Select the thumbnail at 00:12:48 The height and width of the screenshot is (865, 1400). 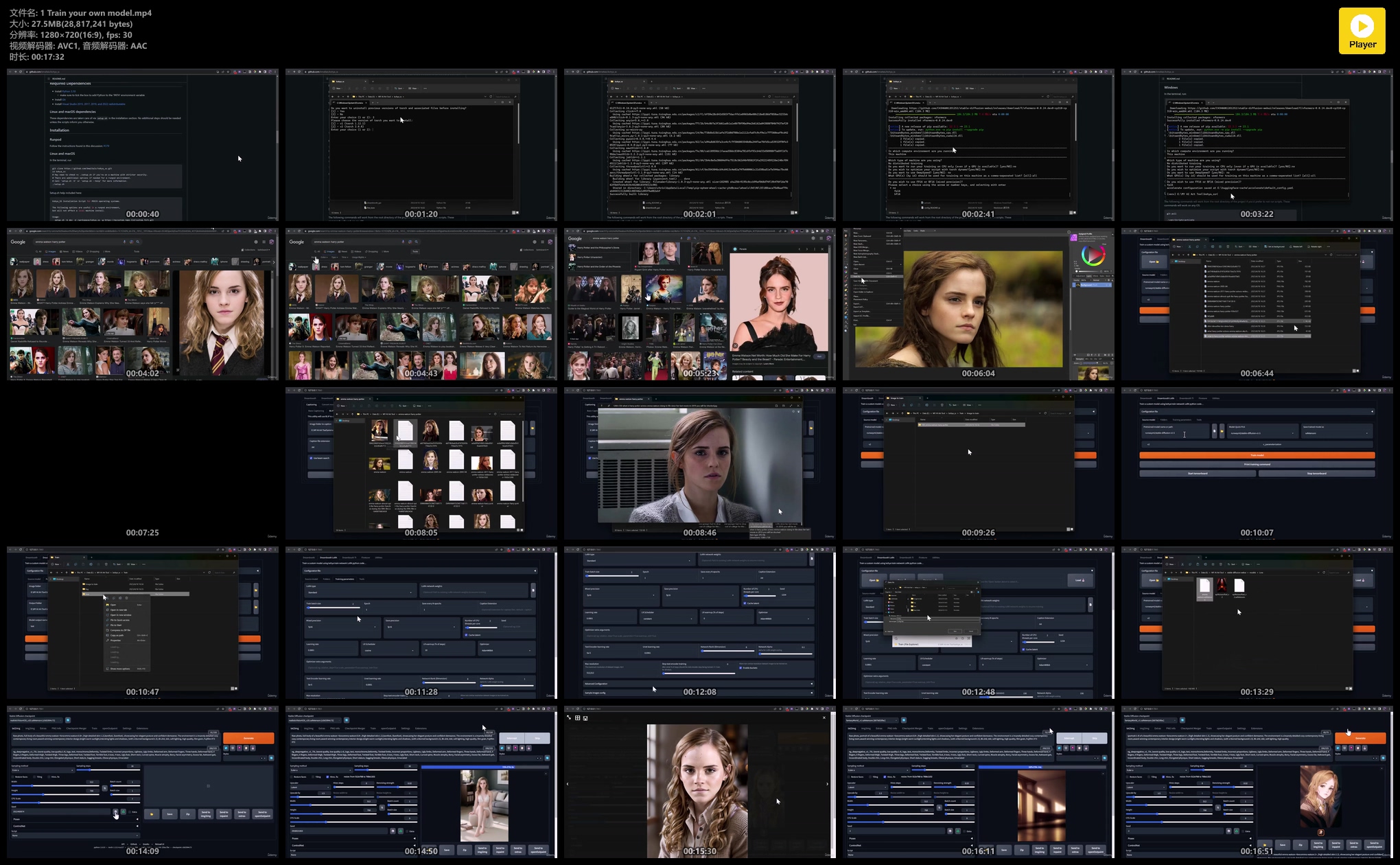979,623
